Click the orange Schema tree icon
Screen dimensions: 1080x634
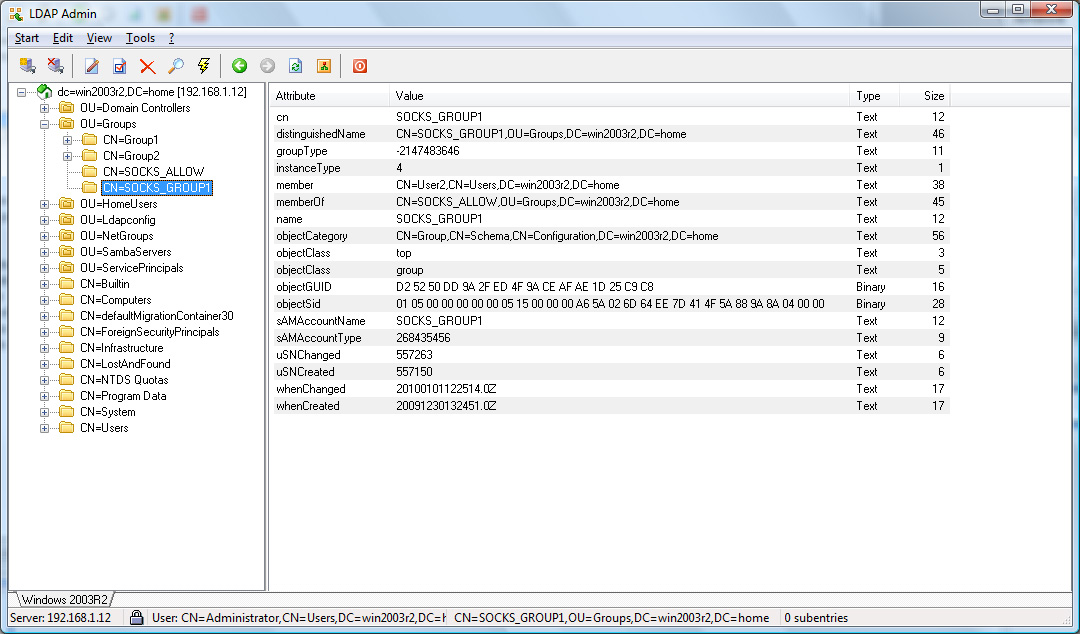click(x=324, y=66)
